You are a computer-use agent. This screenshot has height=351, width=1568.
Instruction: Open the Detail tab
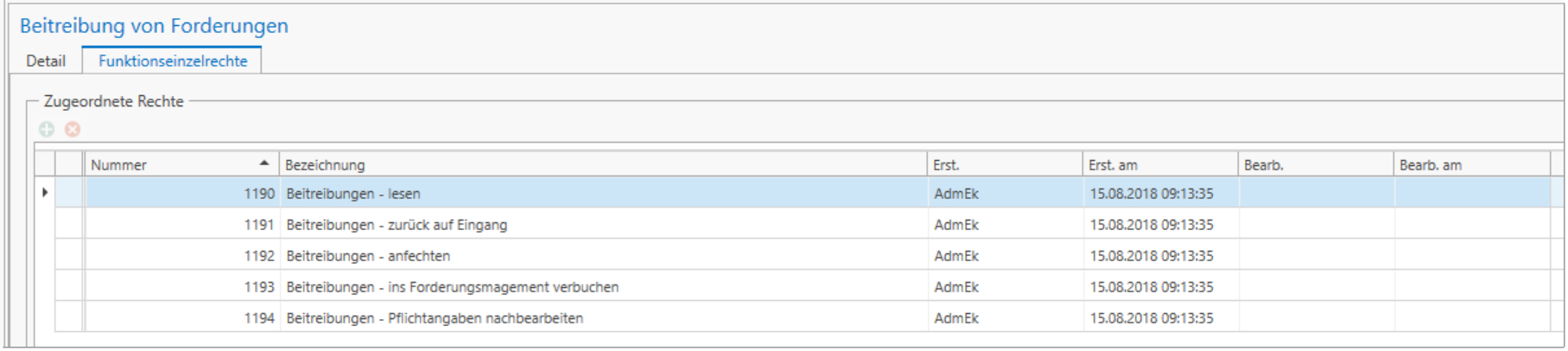pos(46,61)
